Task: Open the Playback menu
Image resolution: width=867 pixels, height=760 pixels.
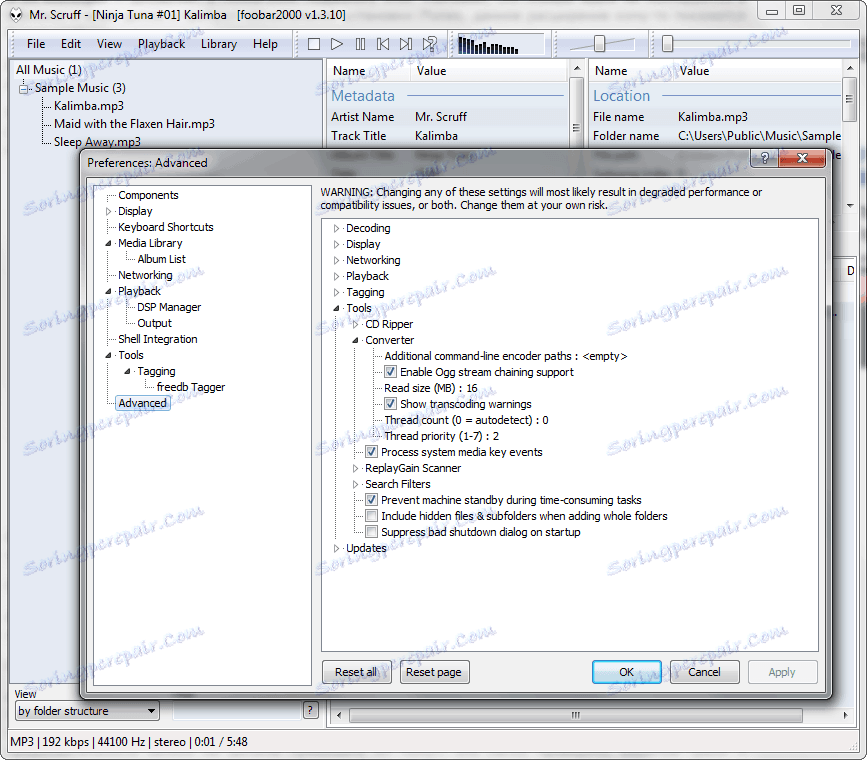Action: point(161,44)
